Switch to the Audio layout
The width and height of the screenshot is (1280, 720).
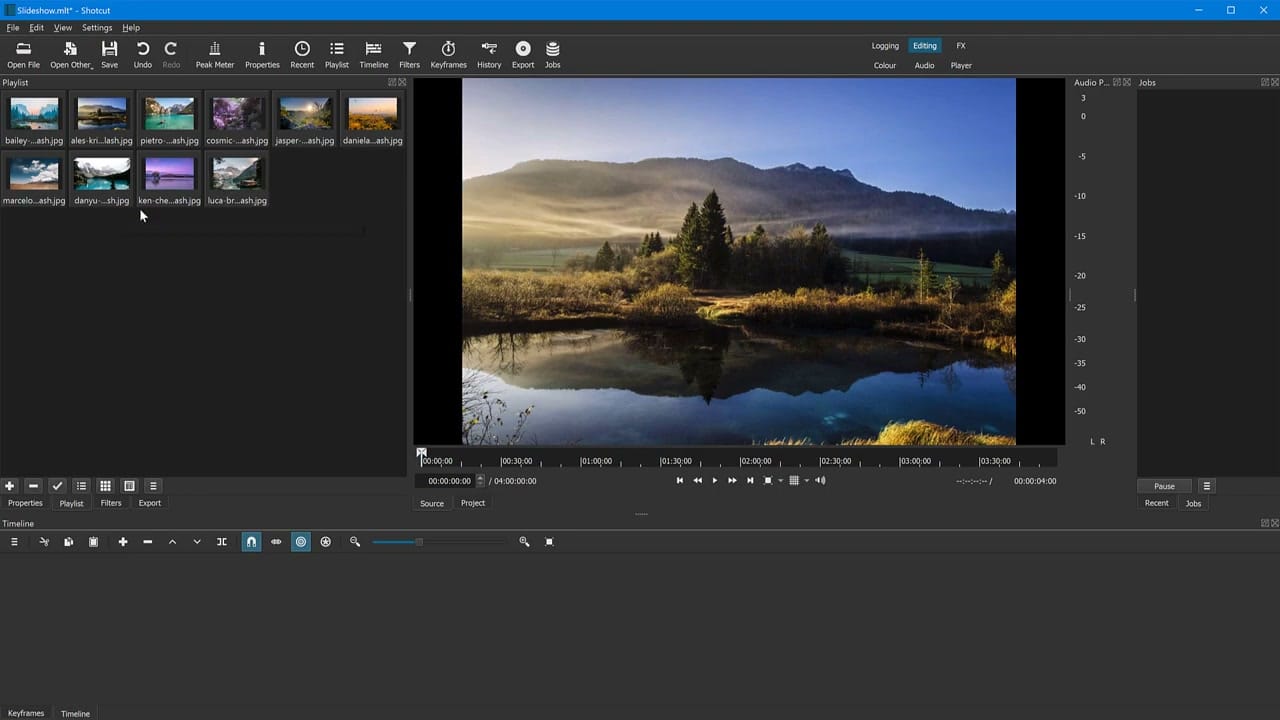[x=924, y=65]
